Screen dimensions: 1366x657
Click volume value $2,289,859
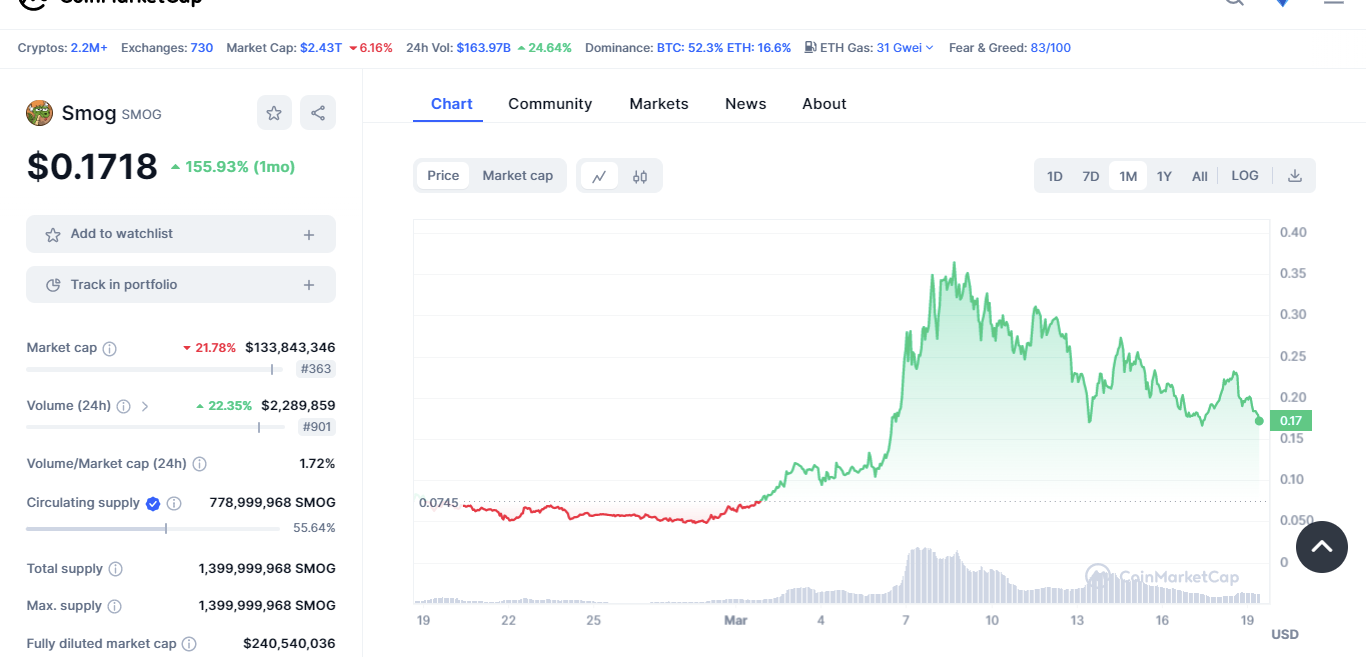tap(298, 406)
